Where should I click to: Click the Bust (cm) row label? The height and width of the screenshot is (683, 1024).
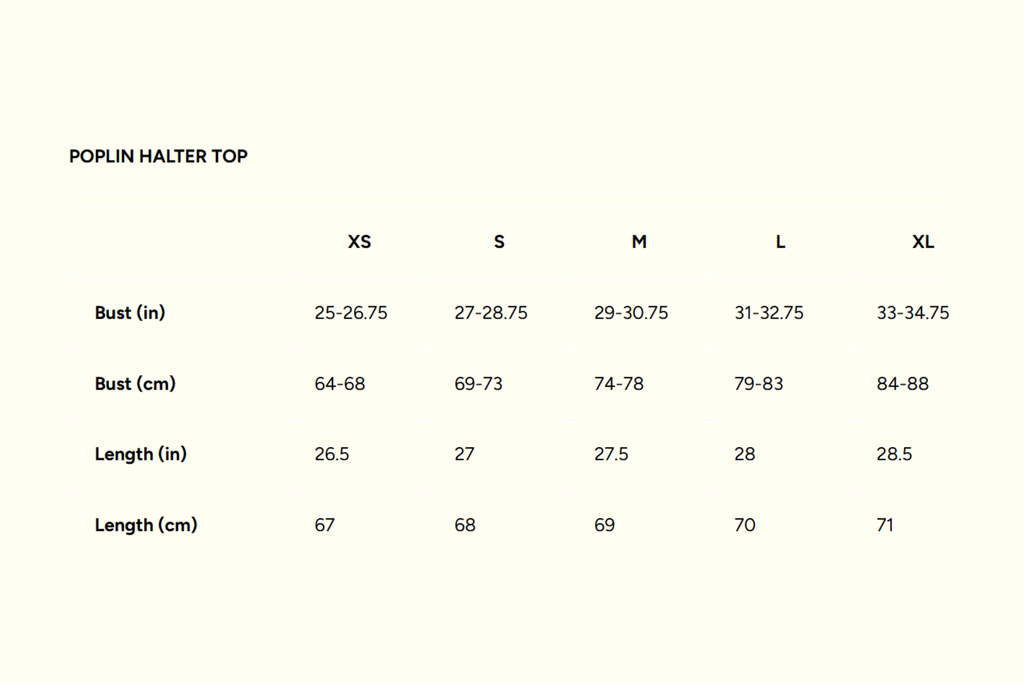tap(135, 384)
